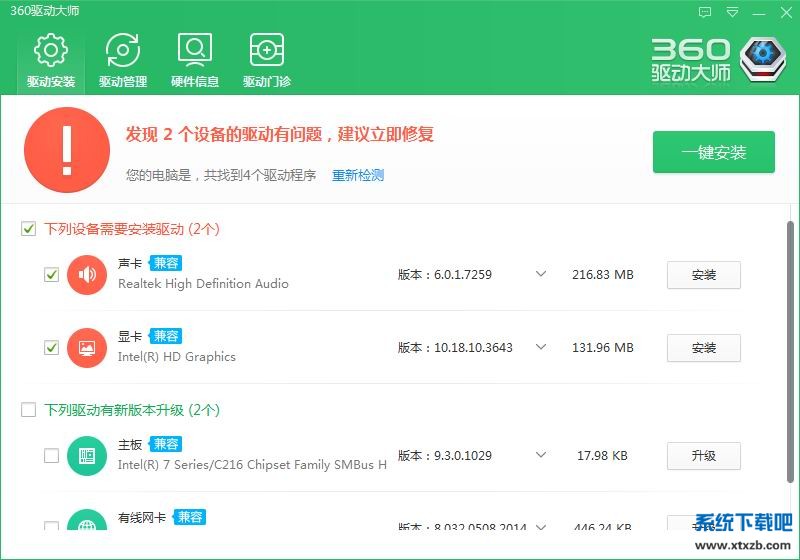The image size is (800, 560).
Task: Expand version dropdown for version 10.18.10.3643
Action: [541, 348]
